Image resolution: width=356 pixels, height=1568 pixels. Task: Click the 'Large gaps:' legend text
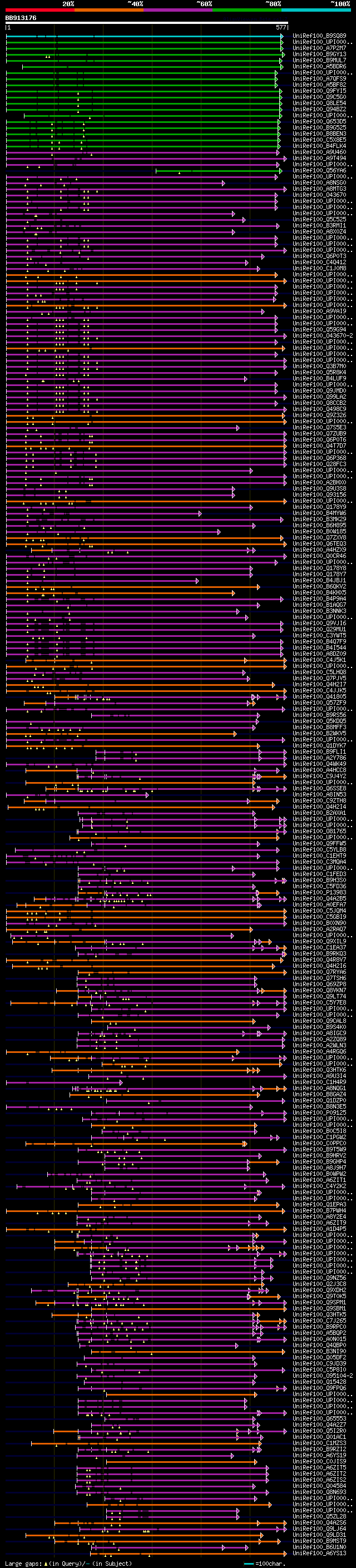coord(23,1564)
